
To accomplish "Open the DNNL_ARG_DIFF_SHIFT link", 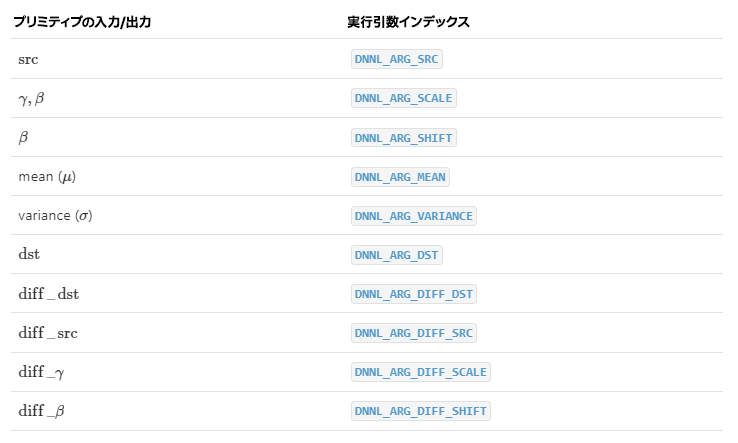I will (x=421, y=411).
